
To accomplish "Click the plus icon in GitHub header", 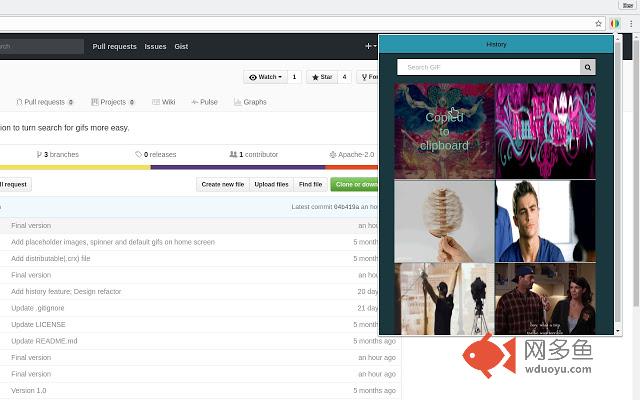I will pos(370,47).
